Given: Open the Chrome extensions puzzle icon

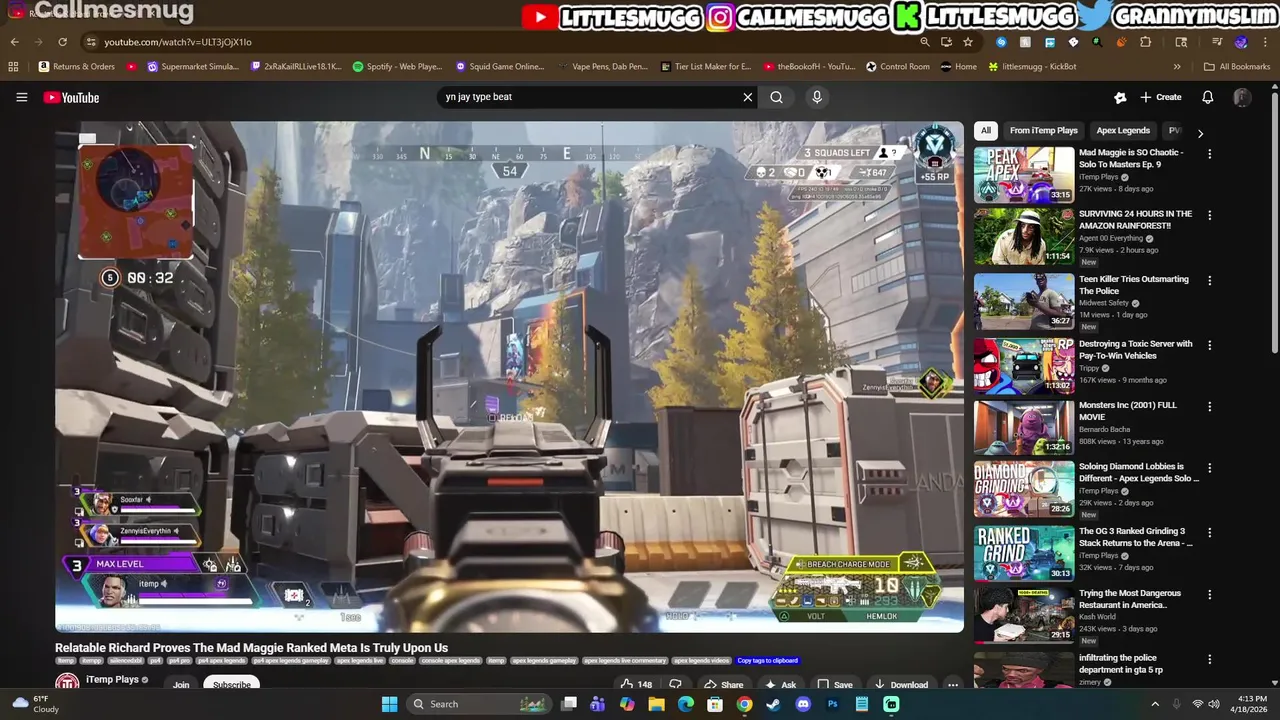Looking at the screenshot, I should click(x=1146, y=42).
